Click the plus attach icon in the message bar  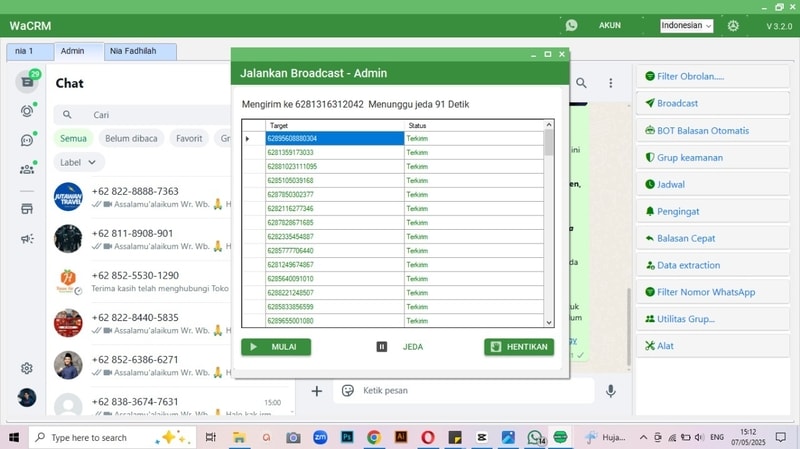click(316, 391)
